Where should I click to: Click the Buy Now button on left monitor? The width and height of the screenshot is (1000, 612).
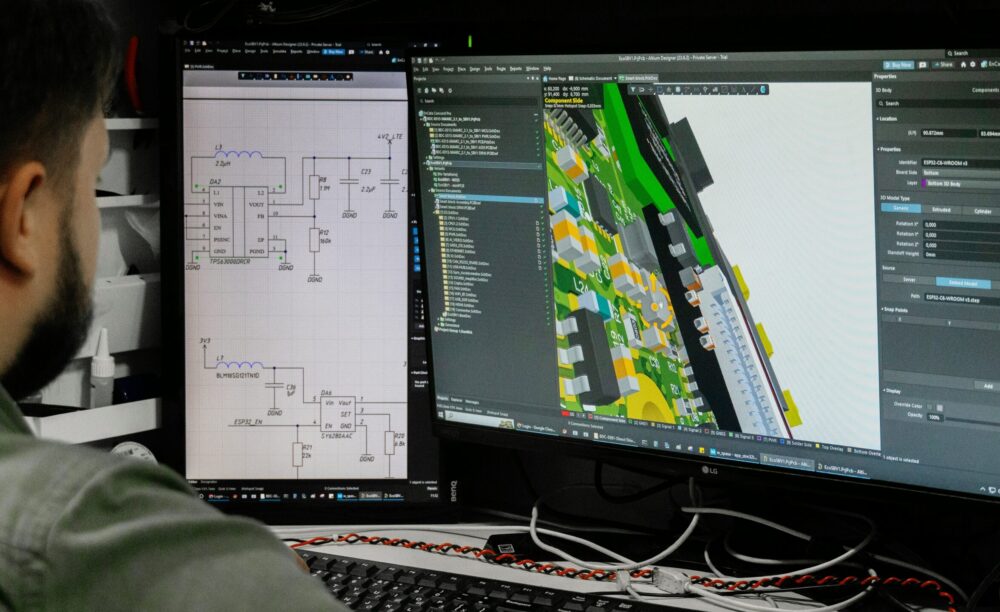coord(334,52)
